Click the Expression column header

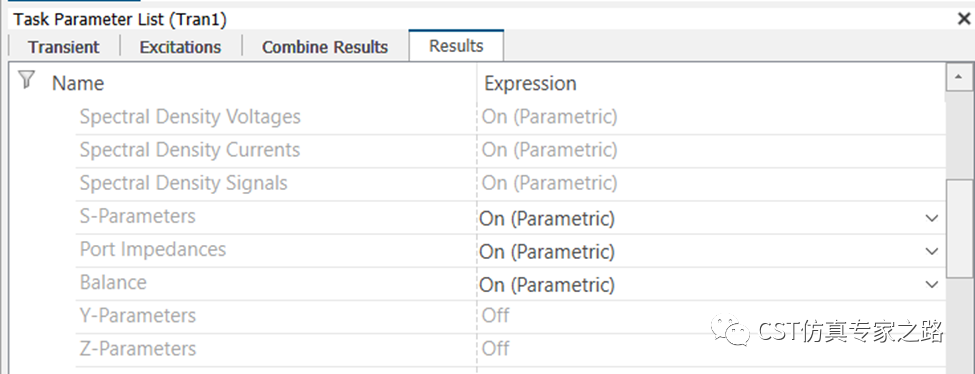click(x=530, y=83)
